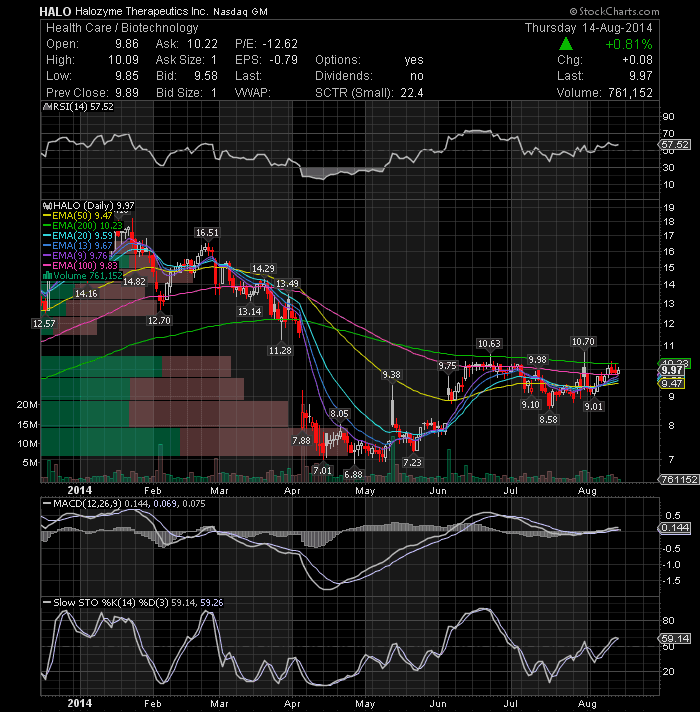Click the 7.23 price label
Screen dimensions: 700x712
(x=412, y=462)
